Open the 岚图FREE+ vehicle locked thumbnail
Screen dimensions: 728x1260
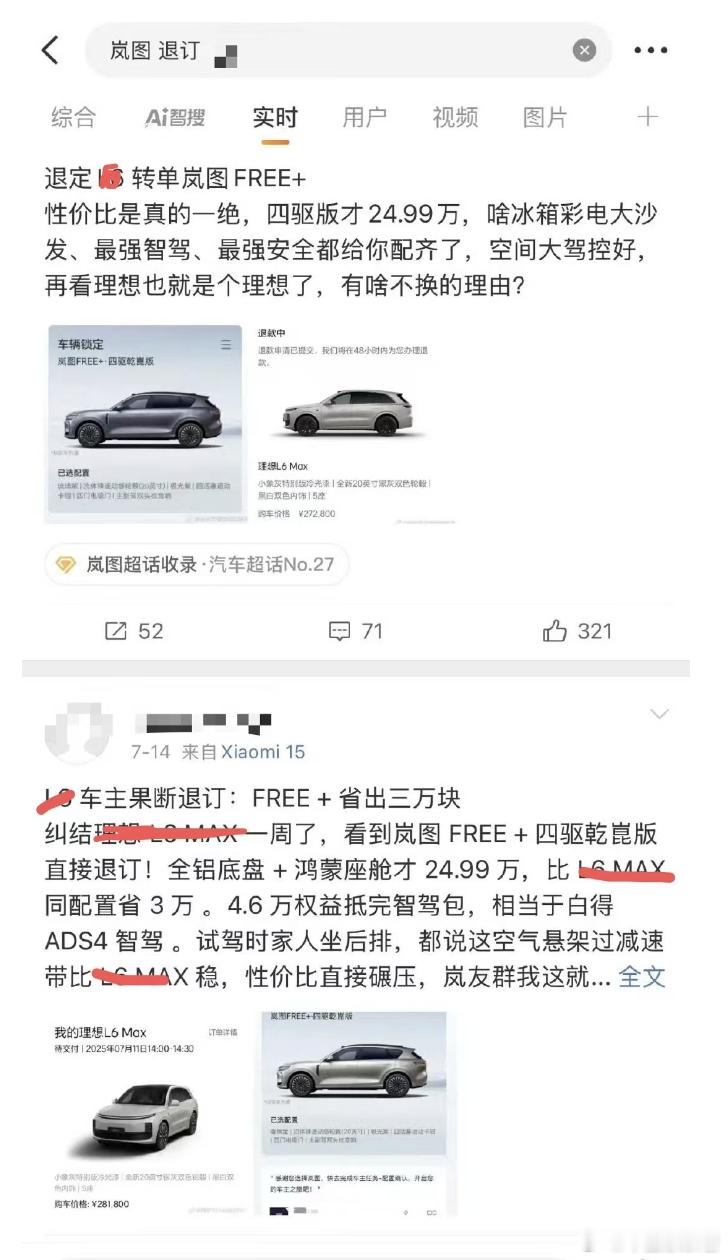pyautogui.click(x=144, y=422)
